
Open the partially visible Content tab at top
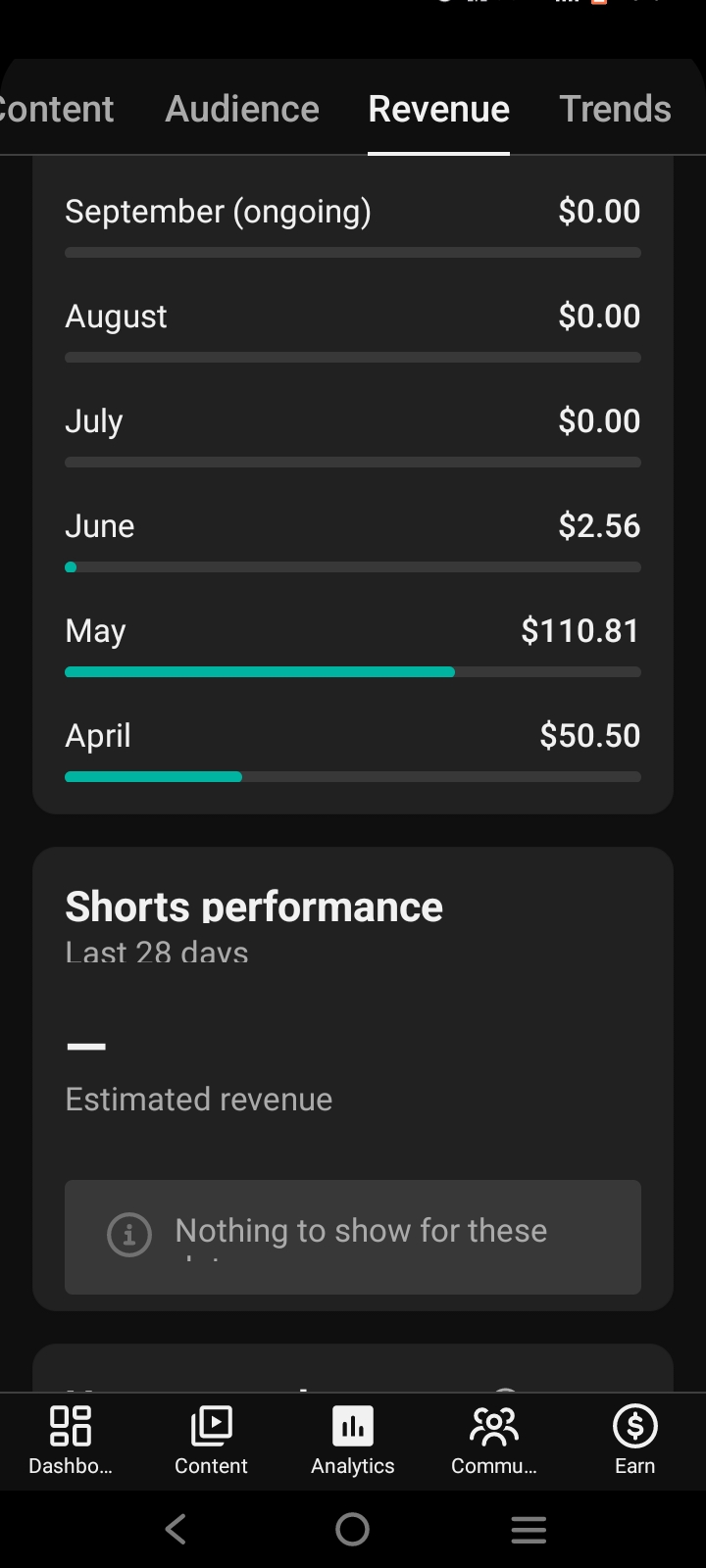click(x=57, y=108)
